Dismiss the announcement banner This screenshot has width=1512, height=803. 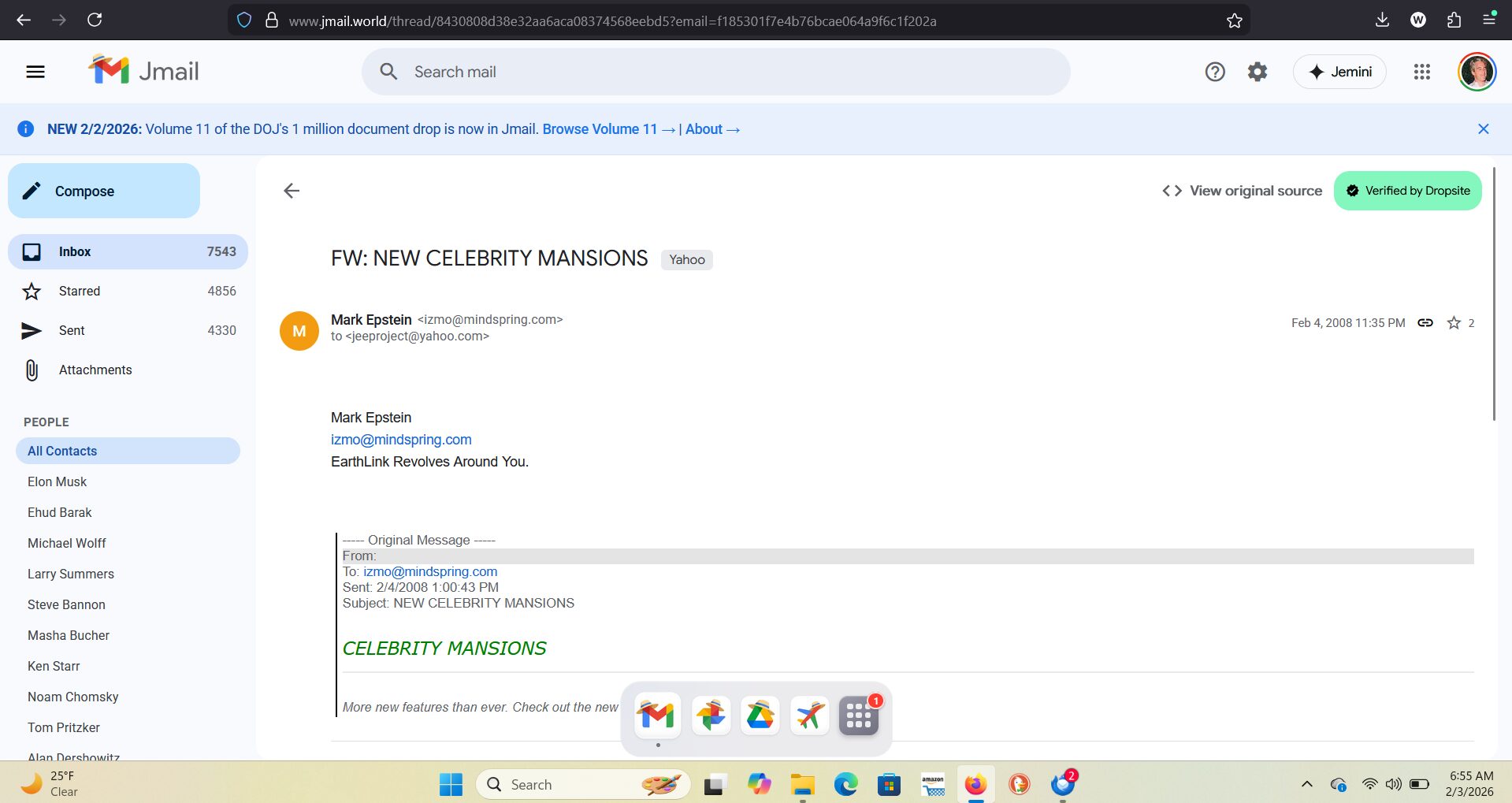tap(1483, 129)
